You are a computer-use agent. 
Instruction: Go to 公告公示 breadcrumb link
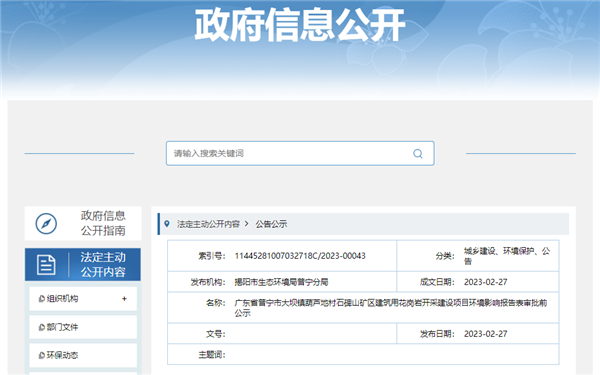pyautogui.click(x=271, y=224)
